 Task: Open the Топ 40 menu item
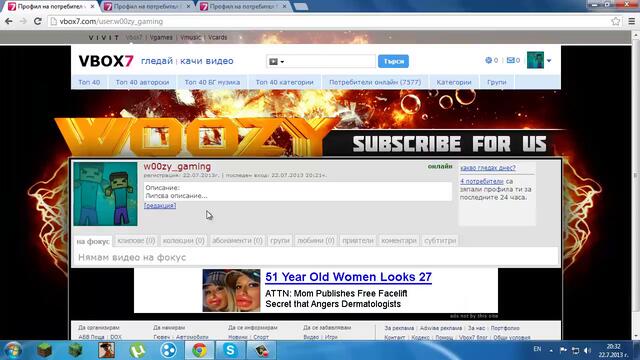point(89,82)
